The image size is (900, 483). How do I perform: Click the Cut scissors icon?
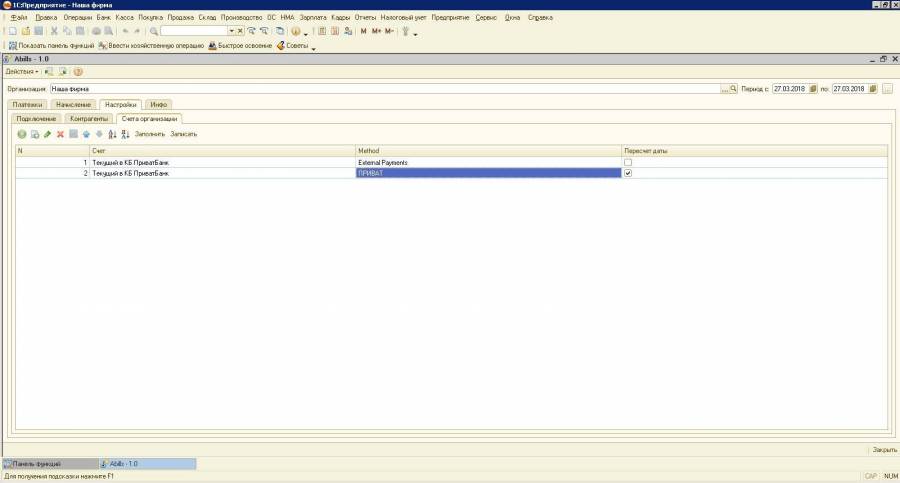[x=54, y=31]
